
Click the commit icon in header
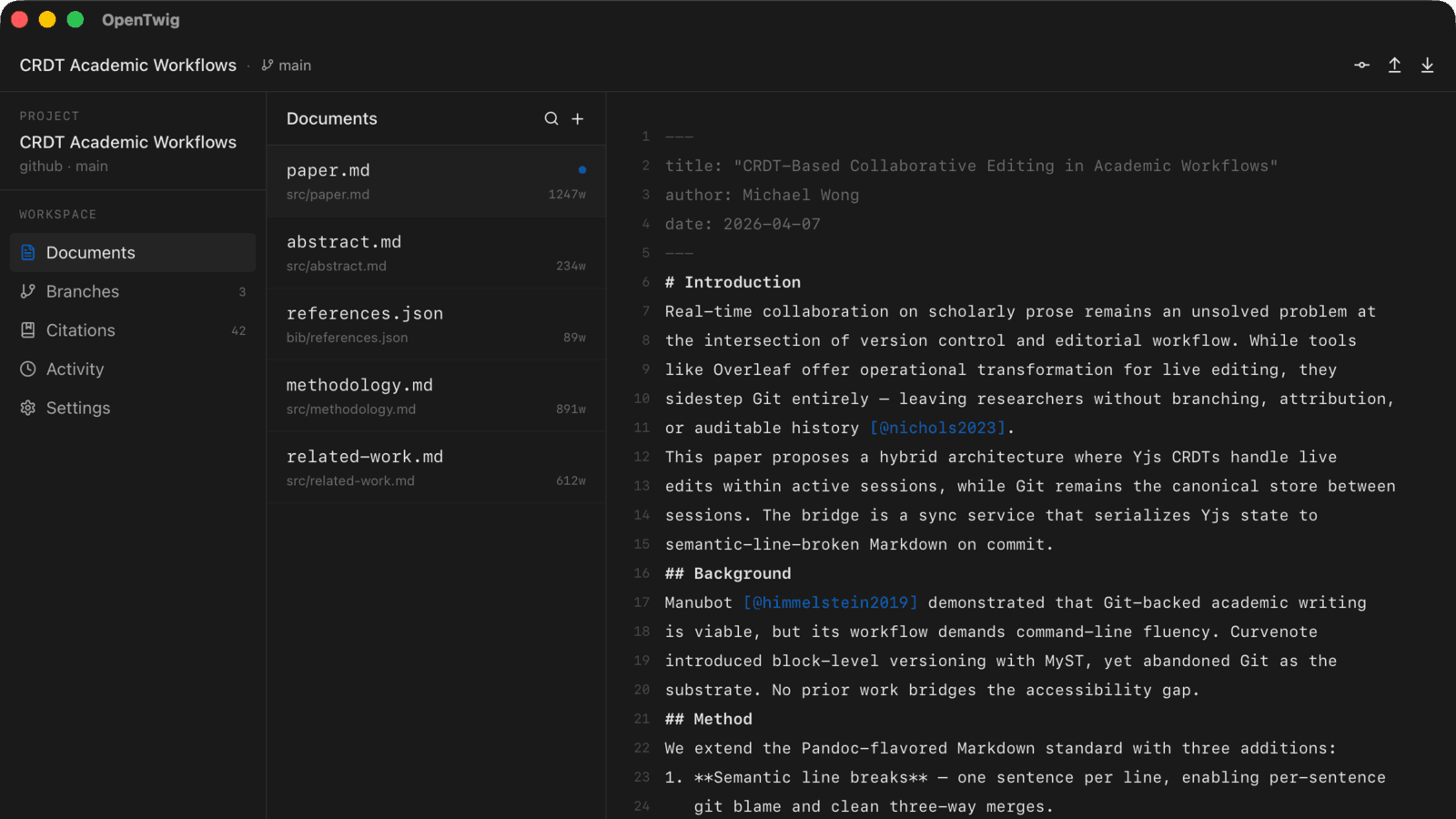(1361, 66)
